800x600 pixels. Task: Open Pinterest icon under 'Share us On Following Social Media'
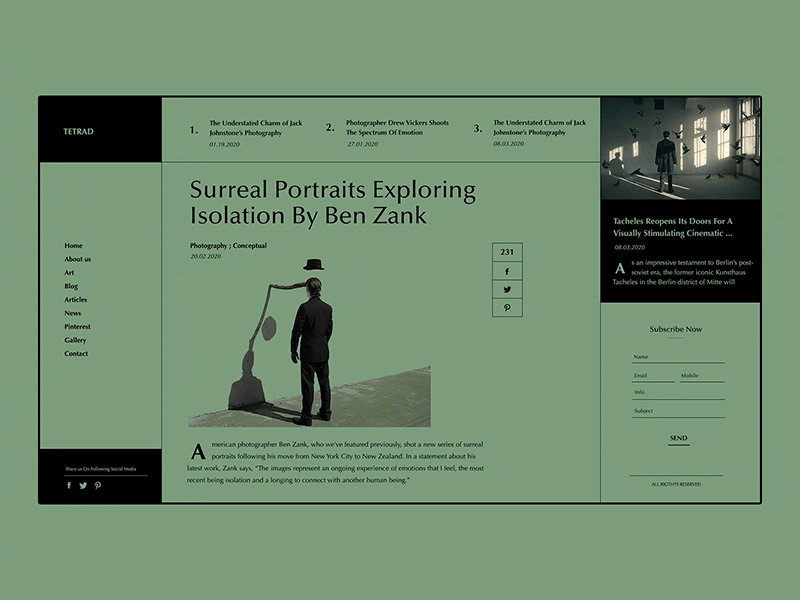point(97,485)
